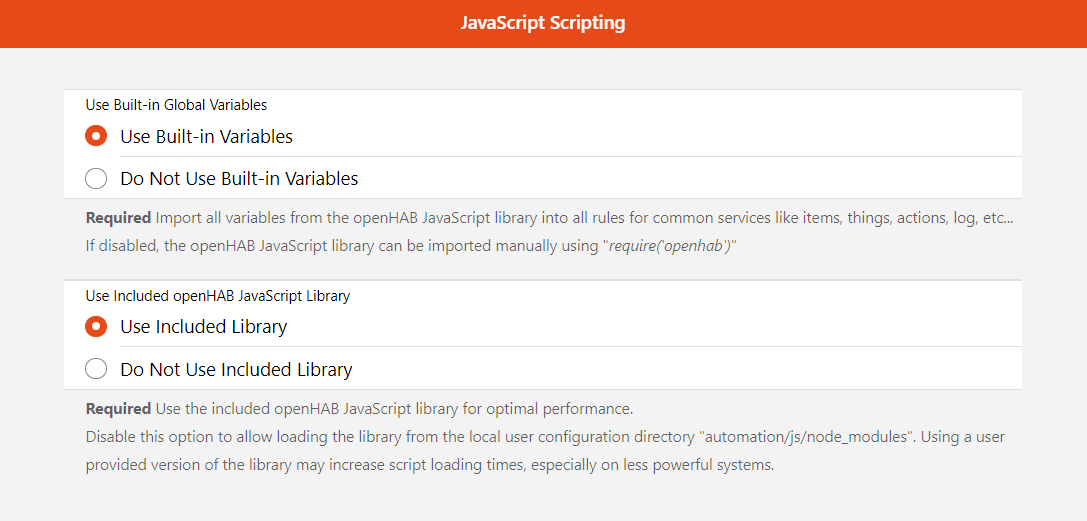Click the bold "Required" before "Use the included"

118,409
